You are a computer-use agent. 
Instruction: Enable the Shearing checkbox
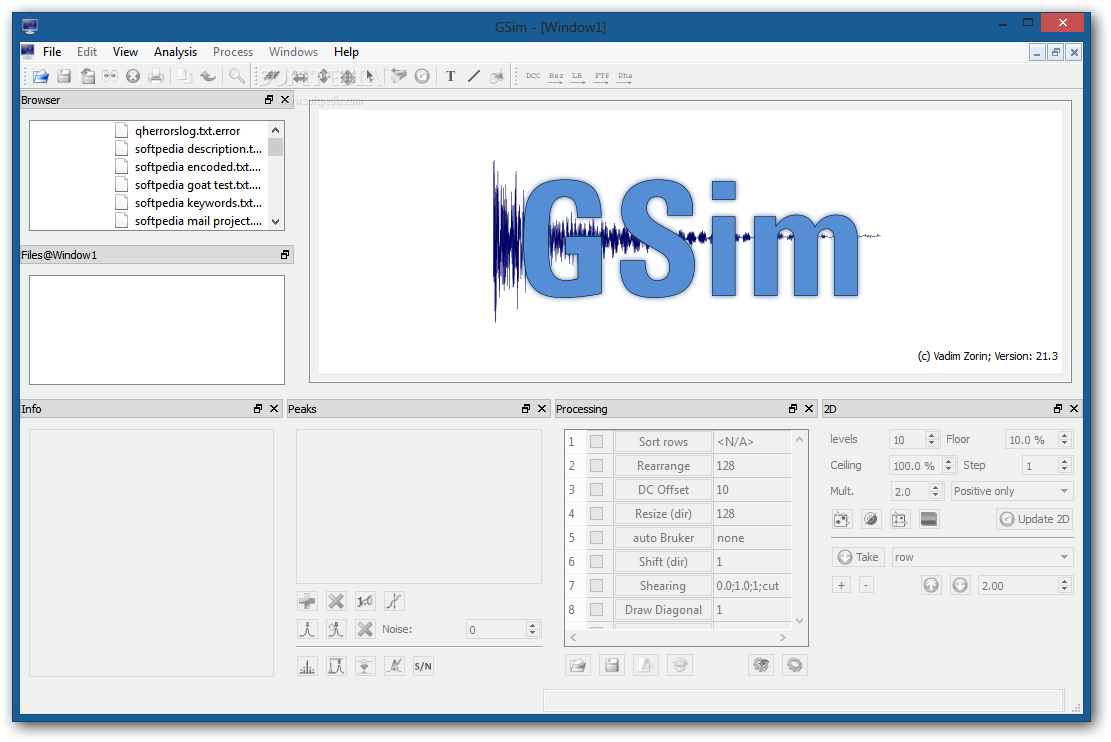(597, 586)
